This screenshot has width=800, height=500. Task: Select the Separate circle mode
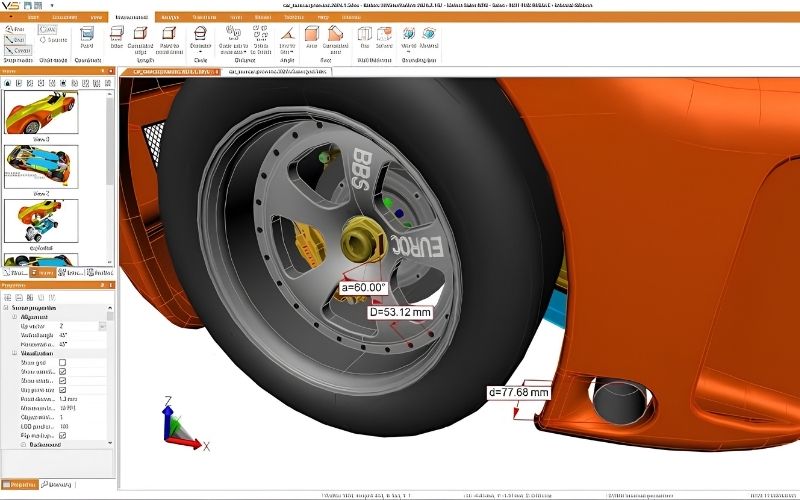54,40
